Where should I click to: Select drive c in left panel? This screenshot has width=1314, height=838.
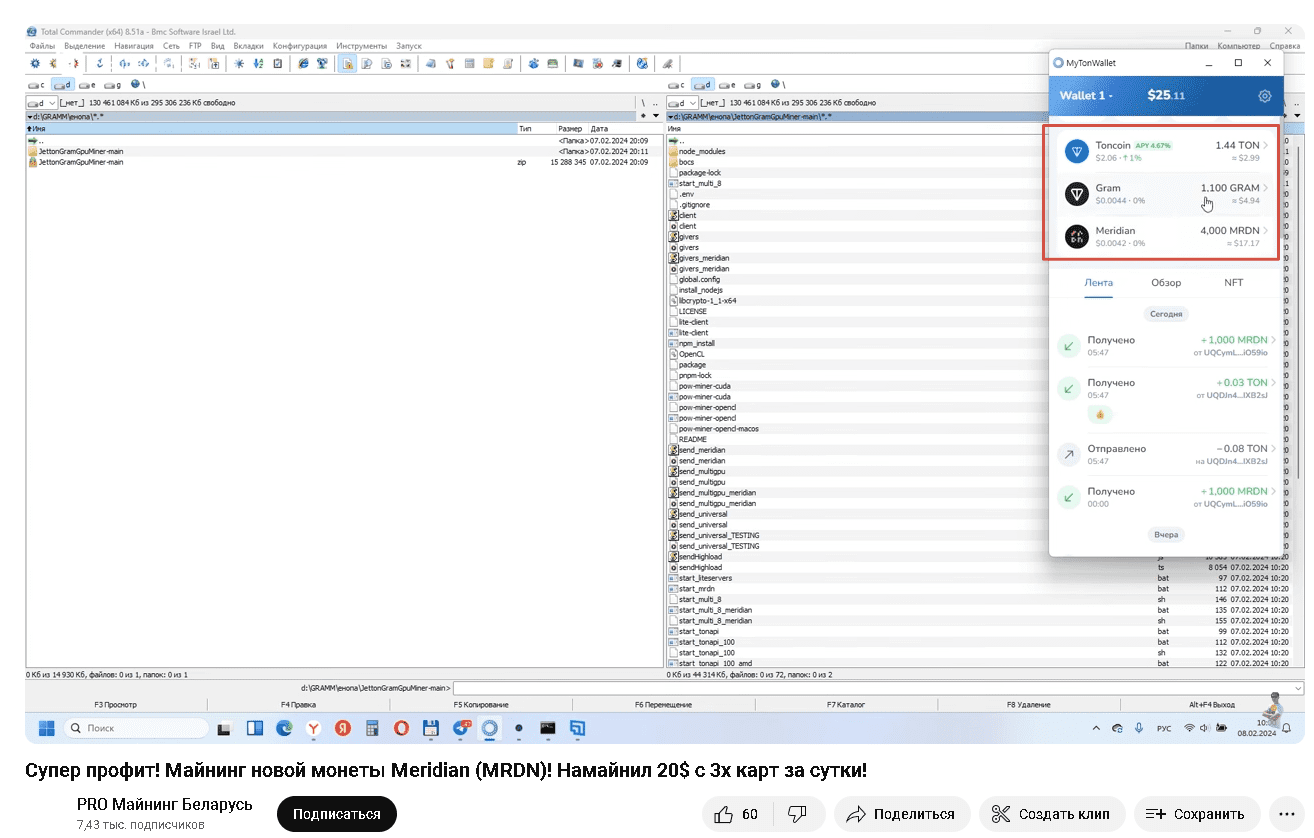click(x=37, y=85)
